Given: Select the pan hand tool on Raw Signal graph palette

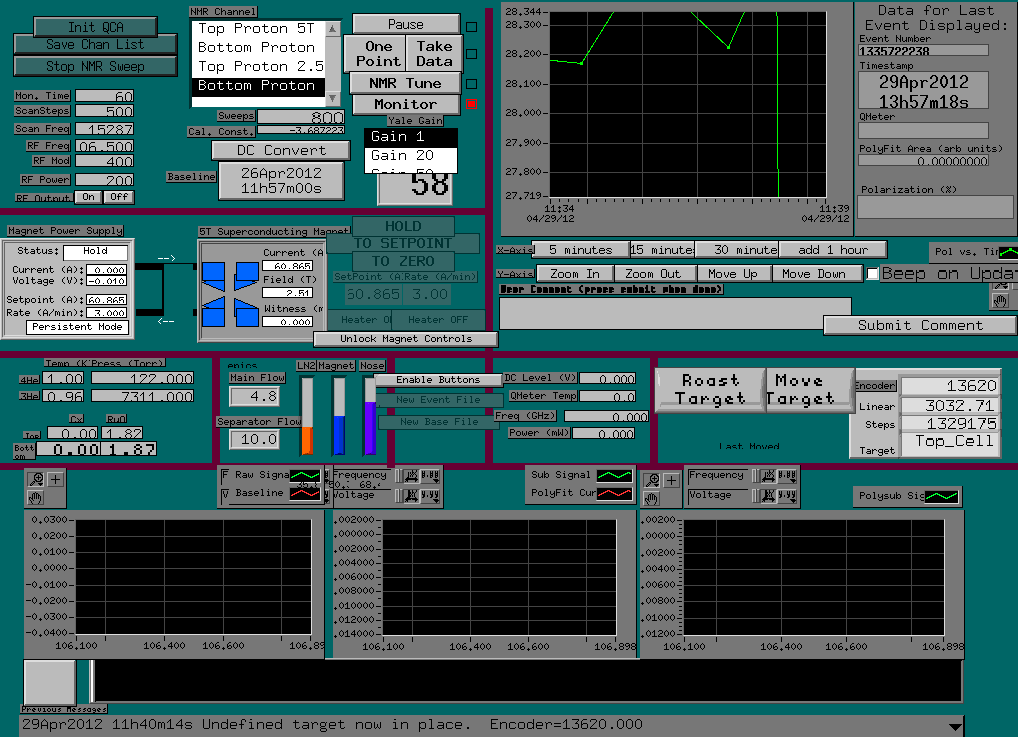Looking at the screenshot, I should [36, 498].
